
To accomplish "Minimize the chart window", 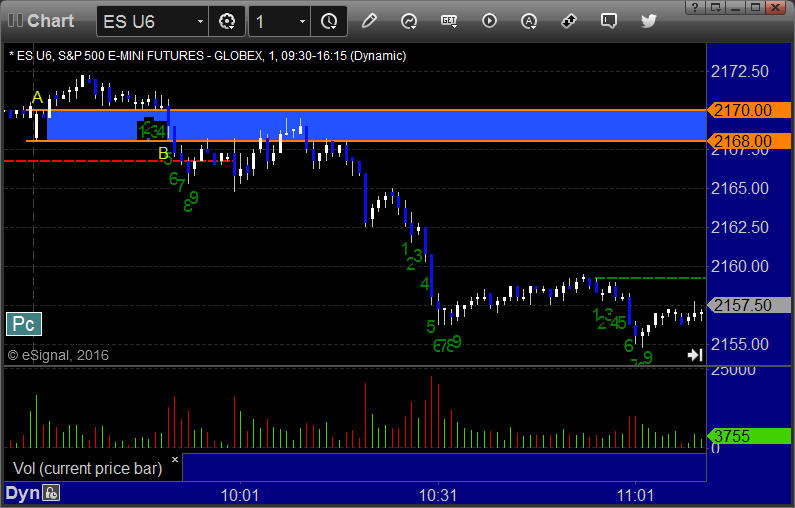I will (736, 7).
